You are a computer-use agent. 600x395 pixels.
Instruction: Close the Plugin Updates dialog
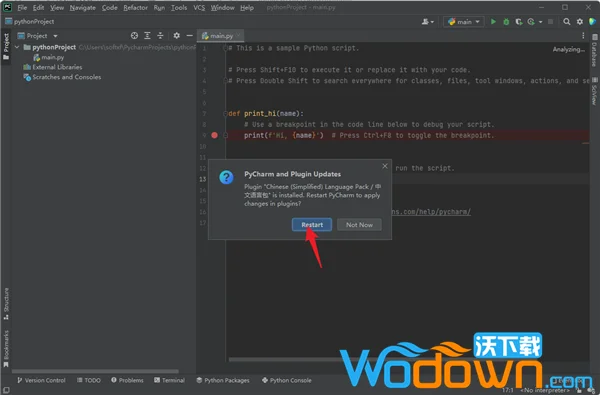tap(385, 166)
